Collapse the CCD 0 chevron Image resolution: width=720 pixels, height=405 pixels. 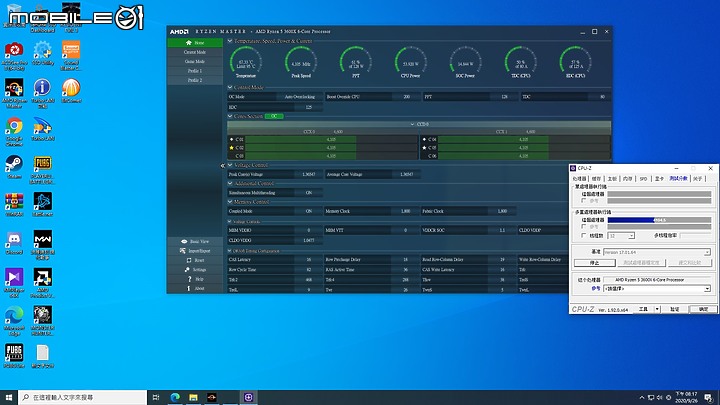412,124
